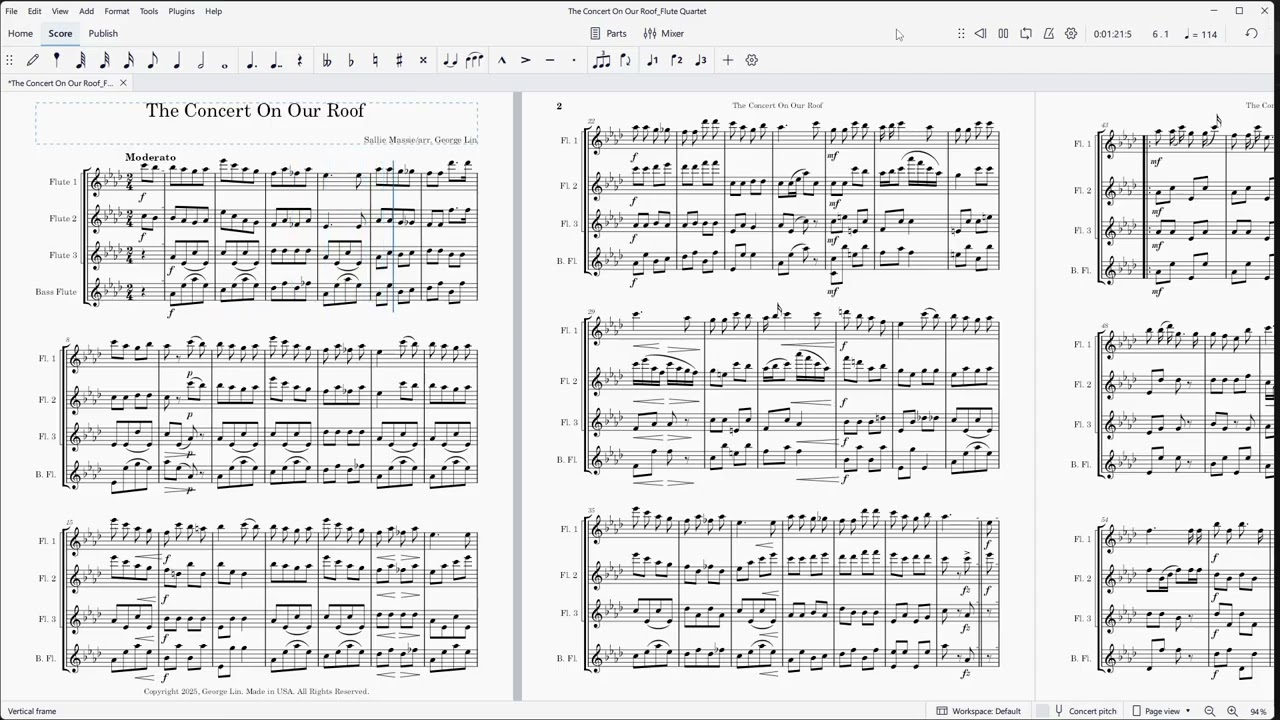Customize the note input toolbar
The width and height of the screenshot is (1280, 720).
click(752, 60)
